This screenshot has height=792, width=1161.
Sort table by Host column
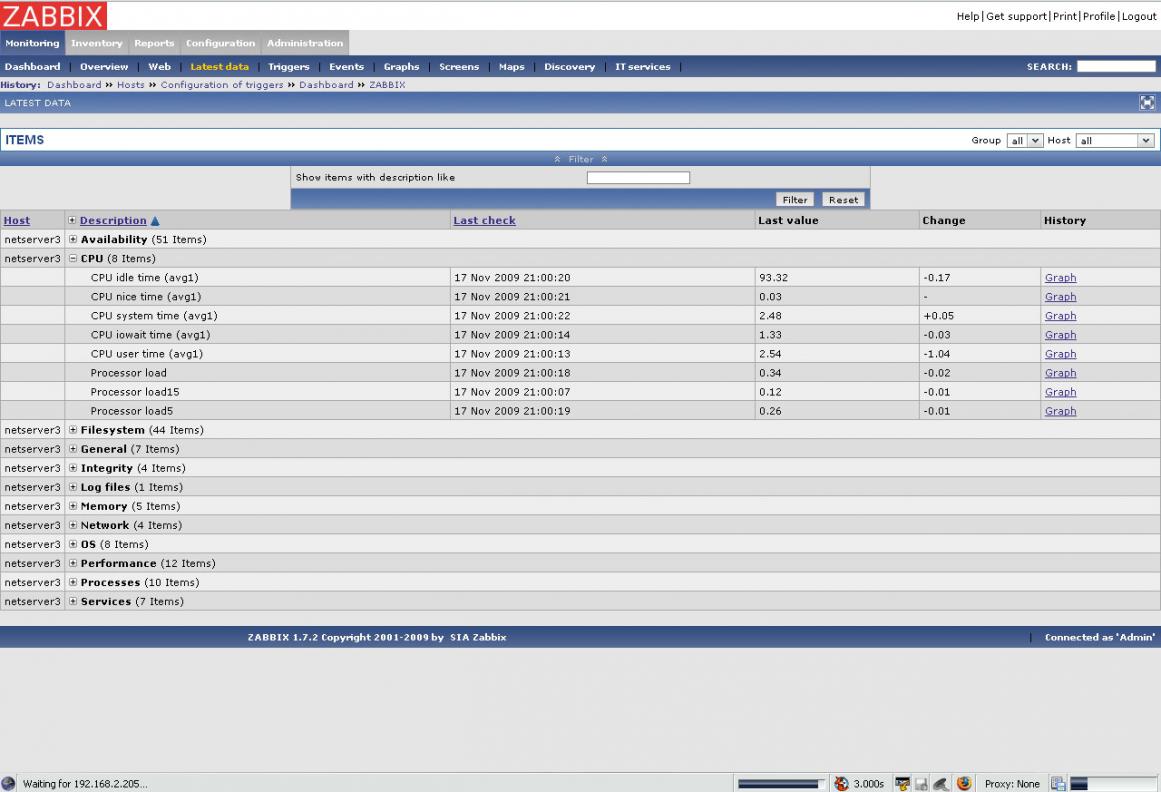17,221
